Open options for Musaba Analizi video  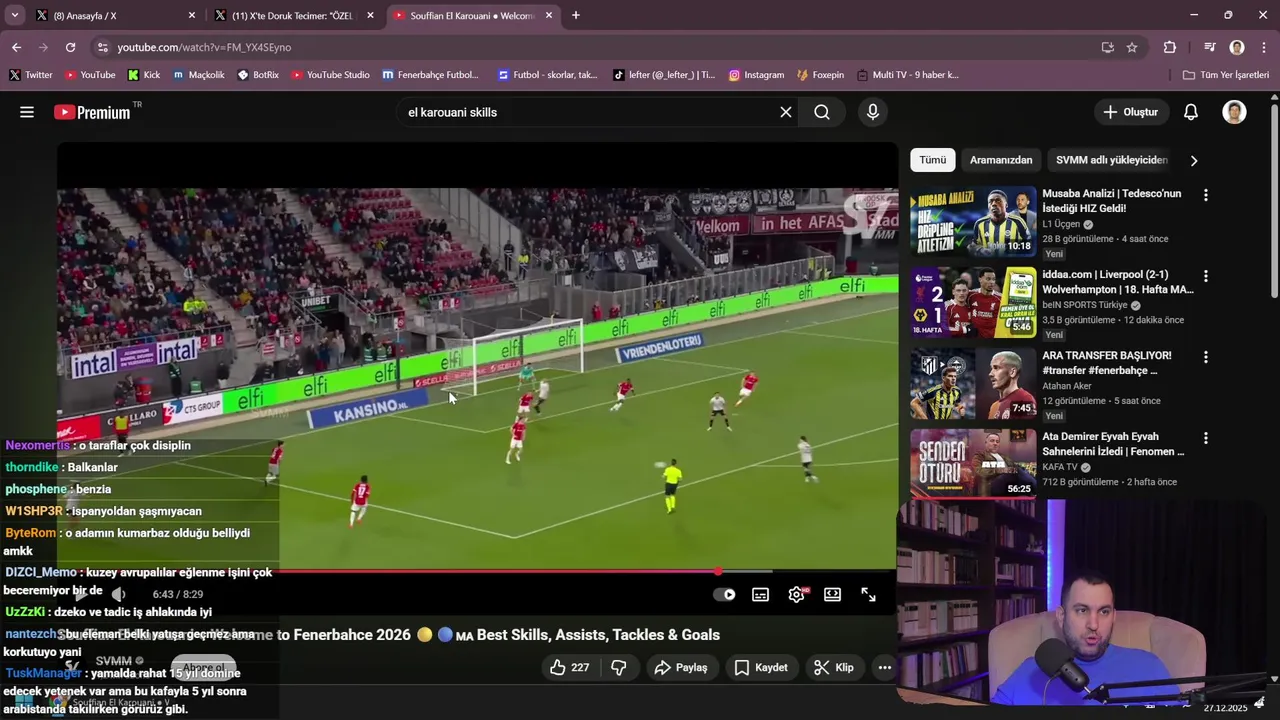[x=1205, y=195]
